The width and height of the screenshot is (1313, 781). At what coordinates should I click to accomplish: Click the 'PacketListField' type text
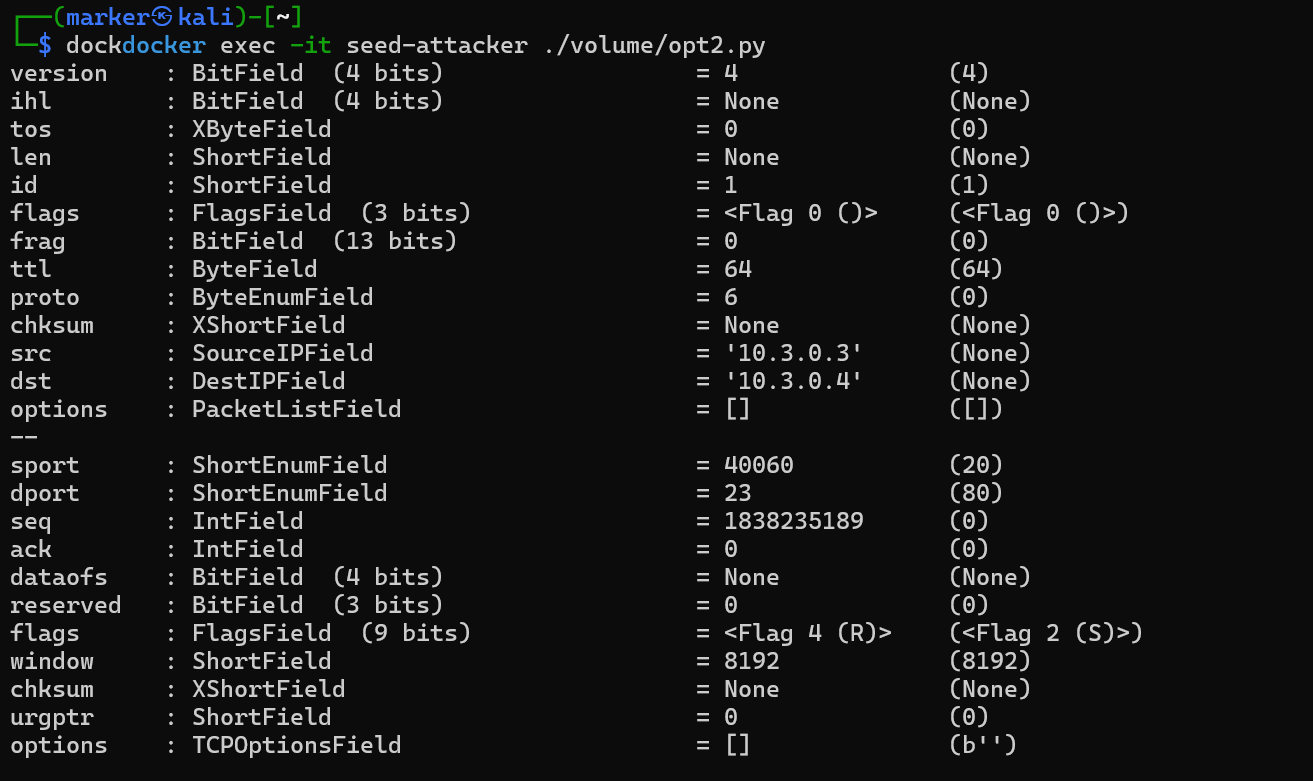[x=296, y=409]
